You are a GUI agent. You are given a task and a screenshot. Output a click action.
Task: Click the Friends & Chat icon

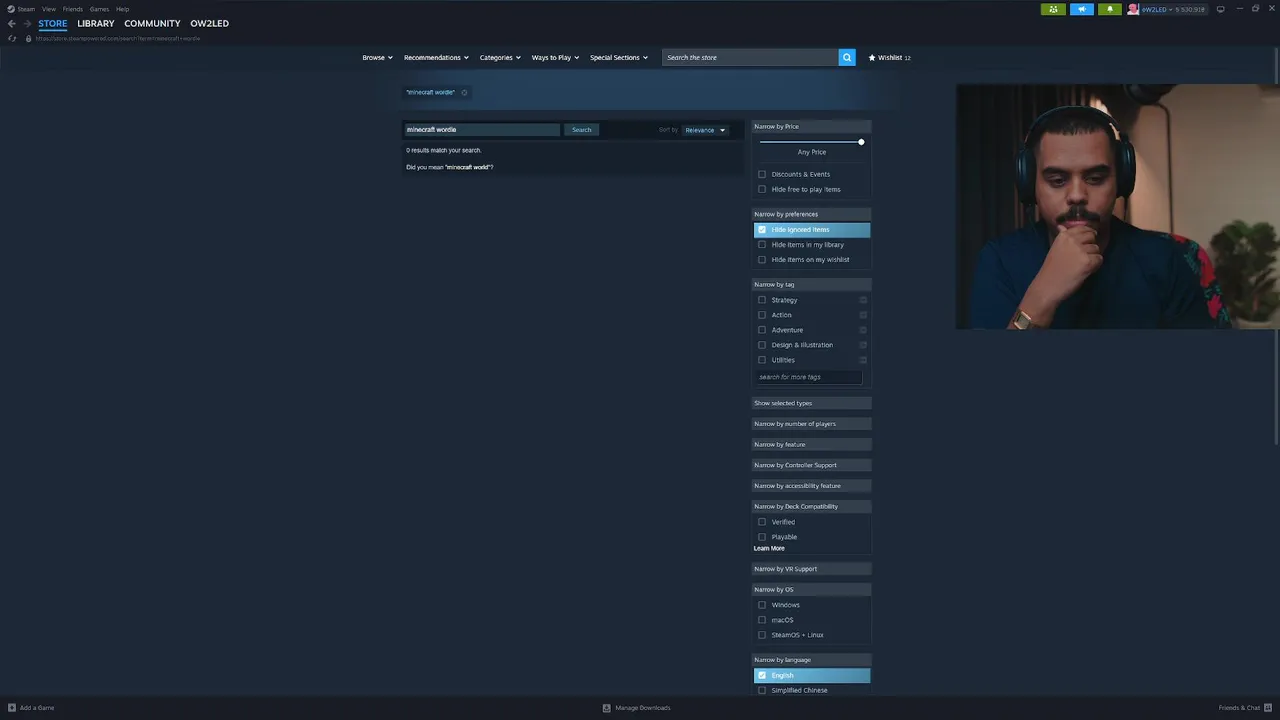pyautogui.click(x=1268, y=708)
